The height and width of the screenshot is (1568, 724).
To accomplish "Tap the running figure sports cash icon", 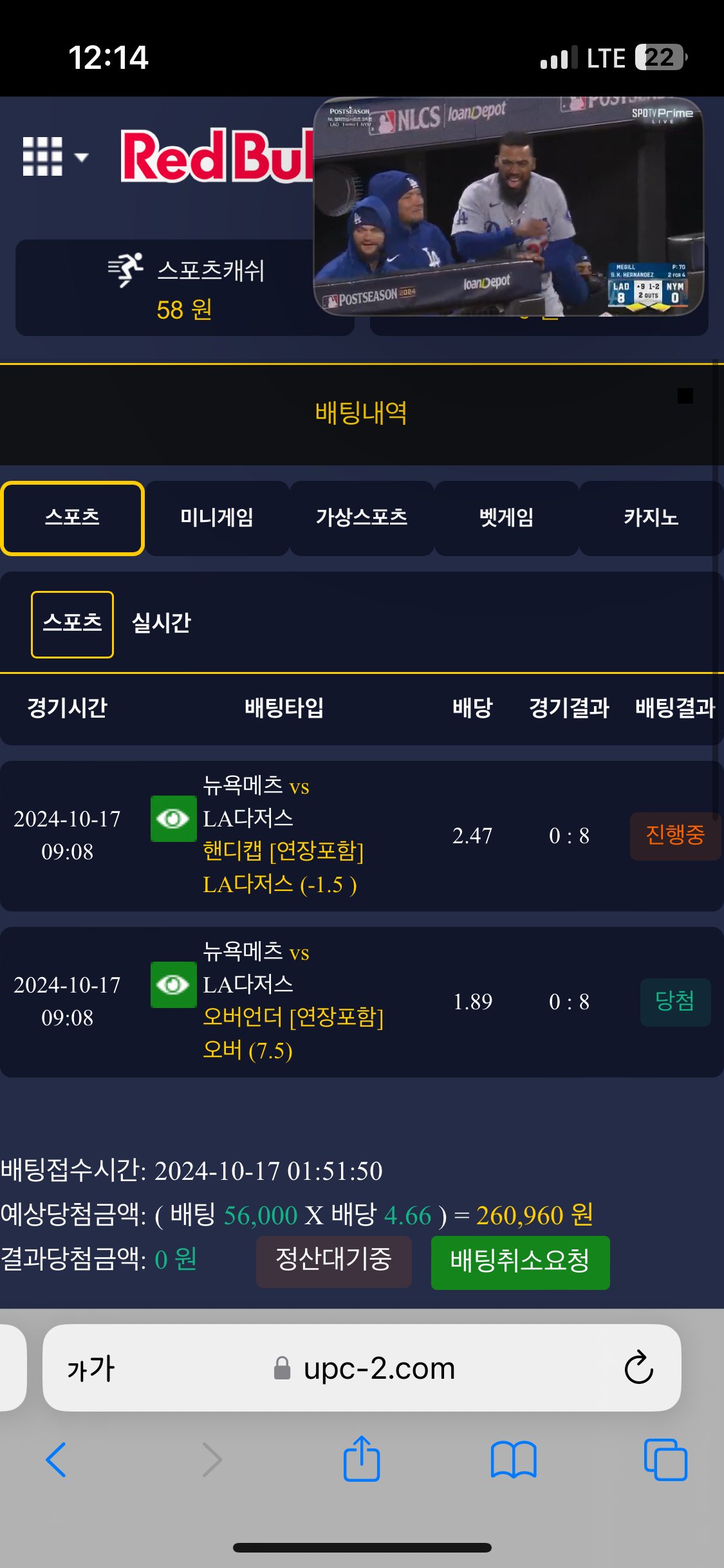I will click(125, 270).
